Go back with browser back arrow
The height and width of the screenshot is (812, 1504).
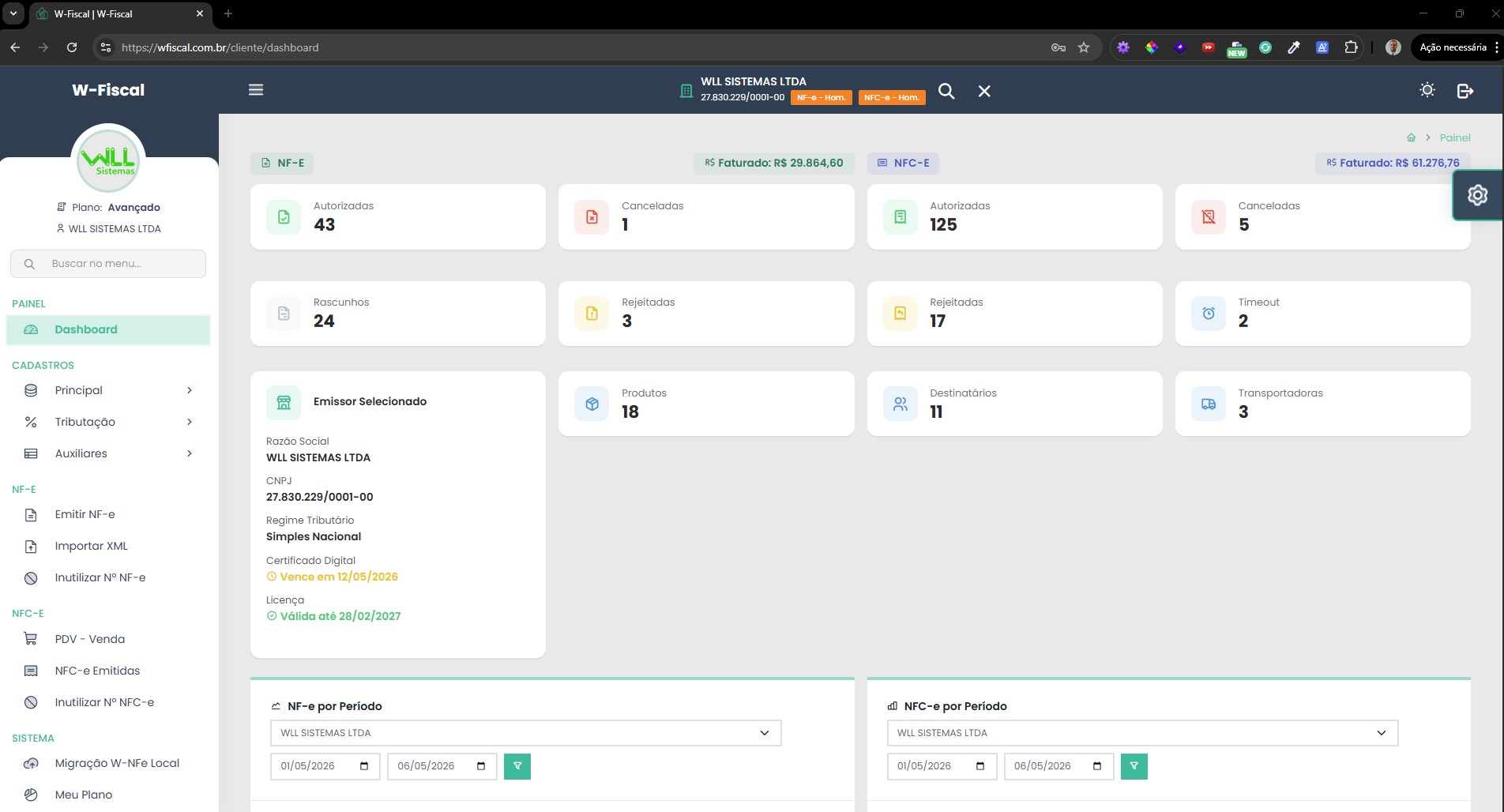click(15, 47)
